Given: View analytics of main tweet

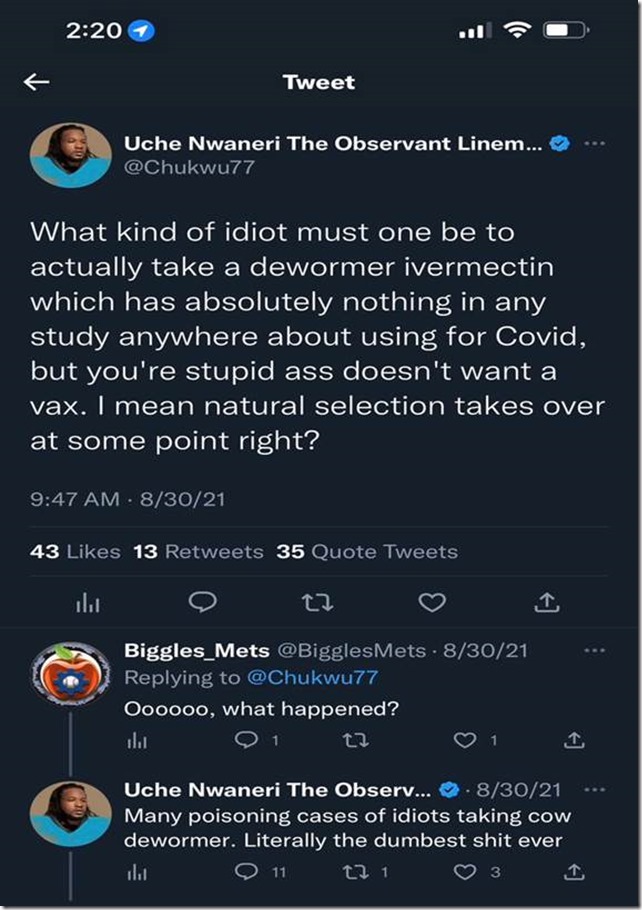Looking at the screenshot, I should [88, 603].
